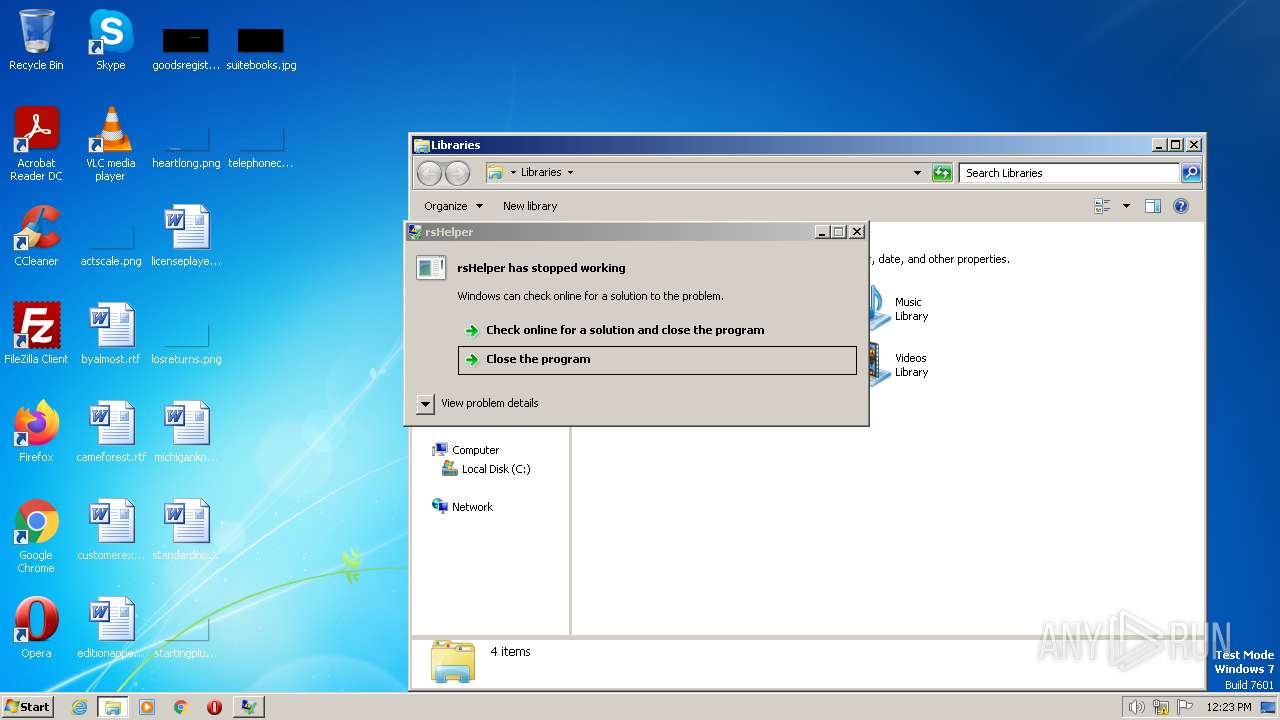Screen dimensions: 1280x720
Task: Launch Skype from the desktop
Action: click(110, 40)
